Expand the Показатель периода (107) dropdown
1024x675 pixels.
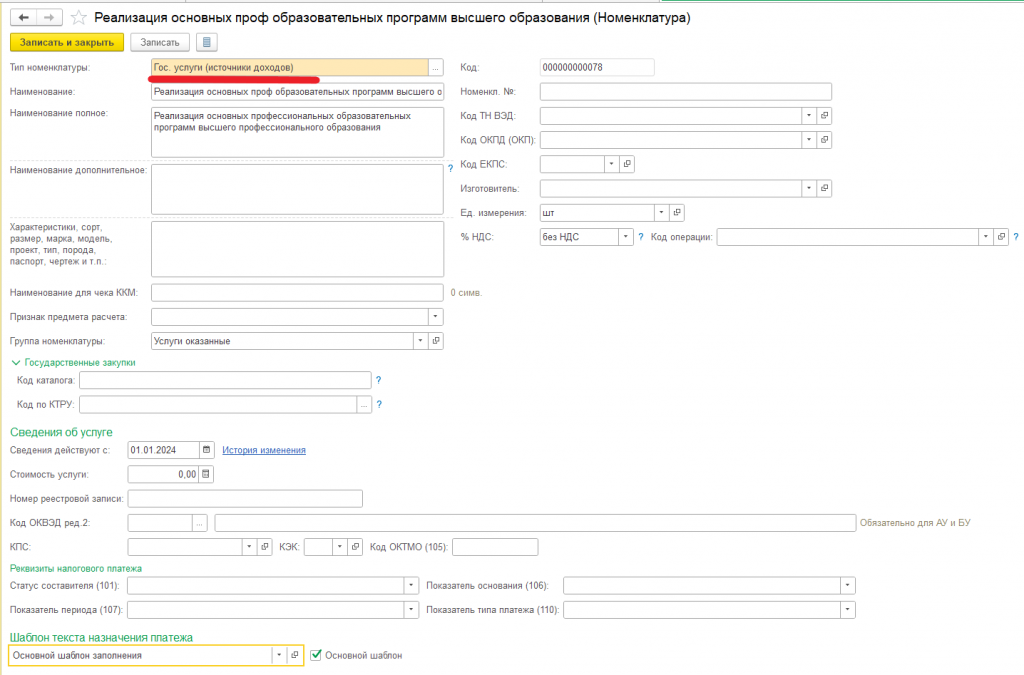411,610
